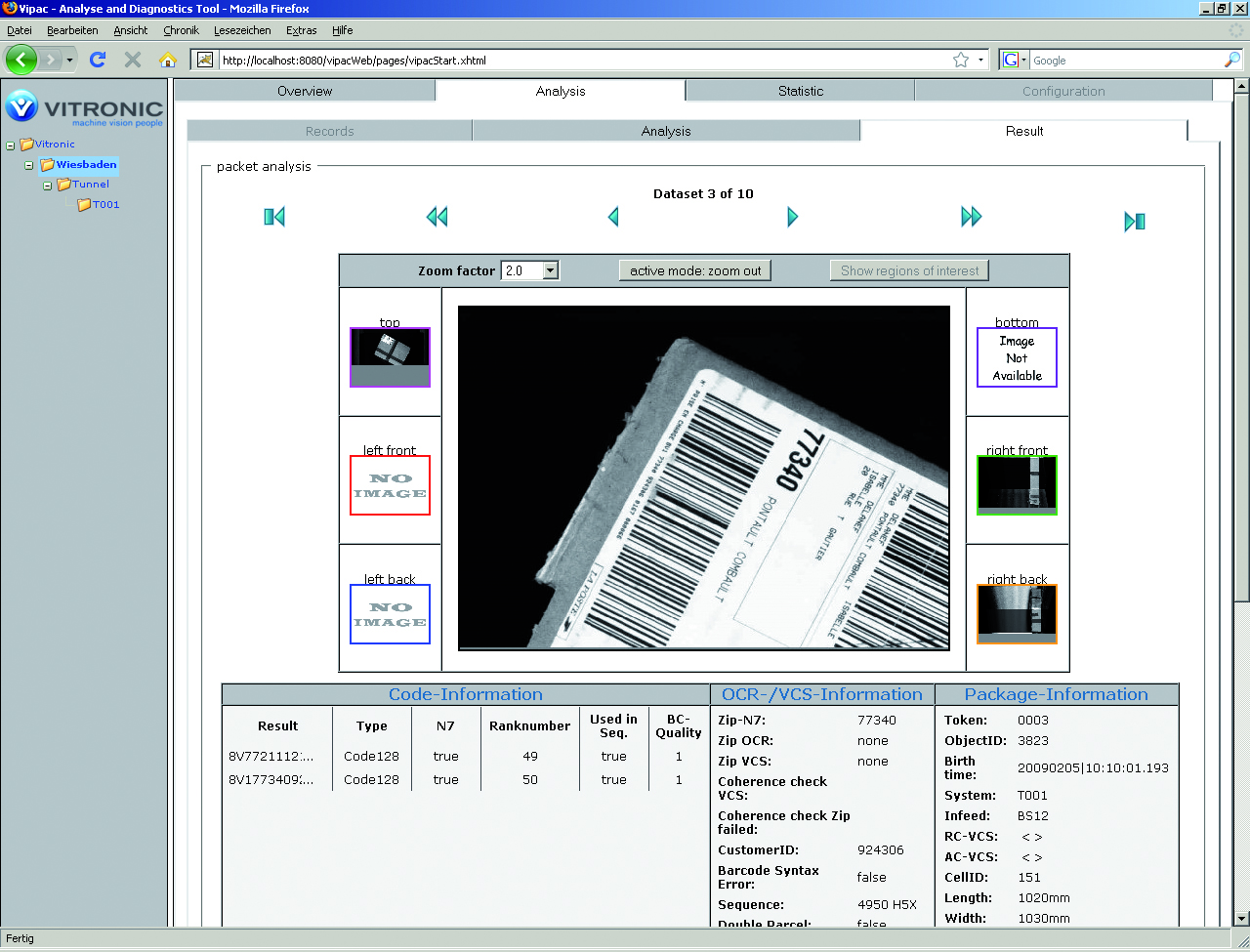Select the left front No Image thumbnail

coord(390,485)
